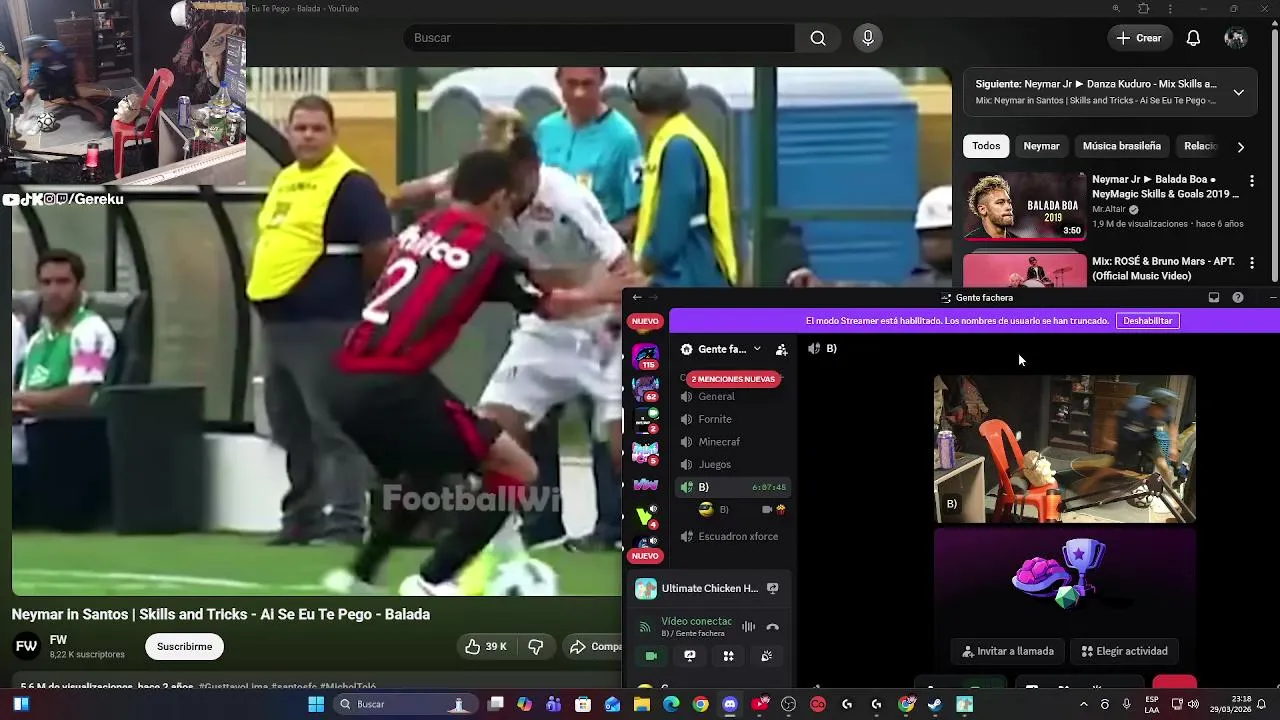Open the server icon with 5 badge
1280x720 pixels.
[646, 452]
